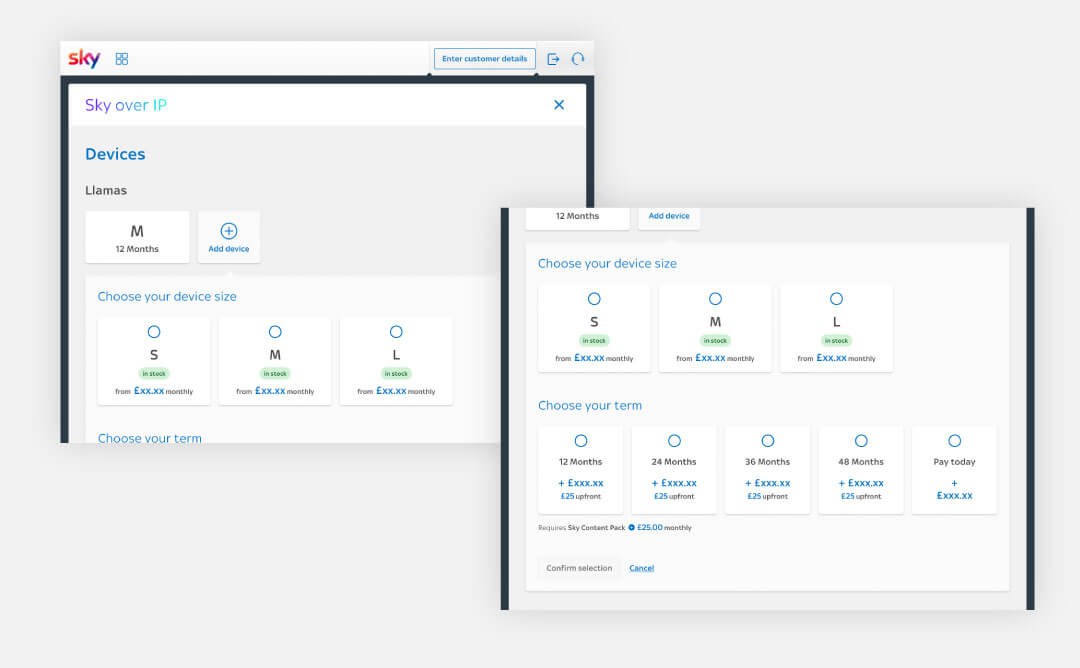Select size L radio in left window
This screenshot has width=1080, height=668.
pos(396,332)
